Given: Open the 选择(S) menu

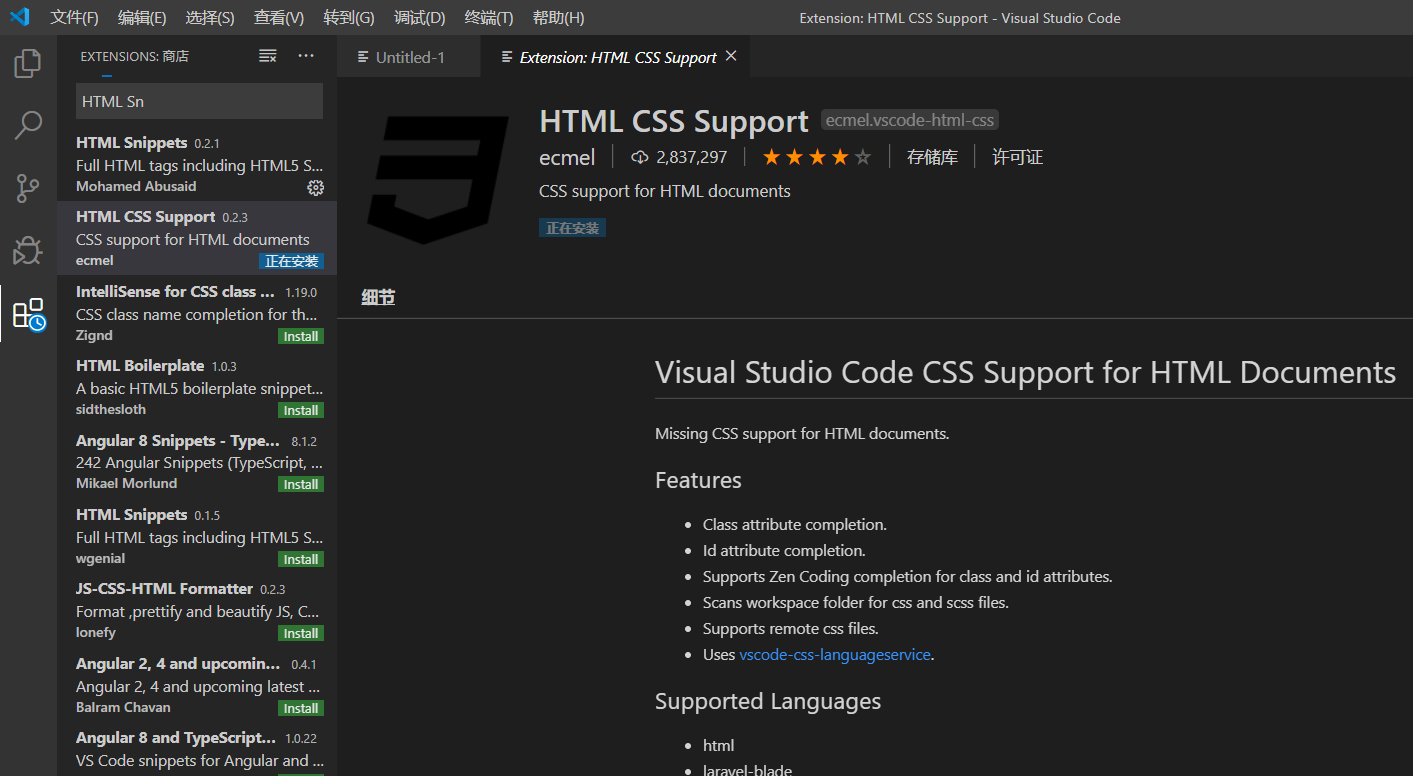Looking at the screenshot, I should tap(210, 18).
